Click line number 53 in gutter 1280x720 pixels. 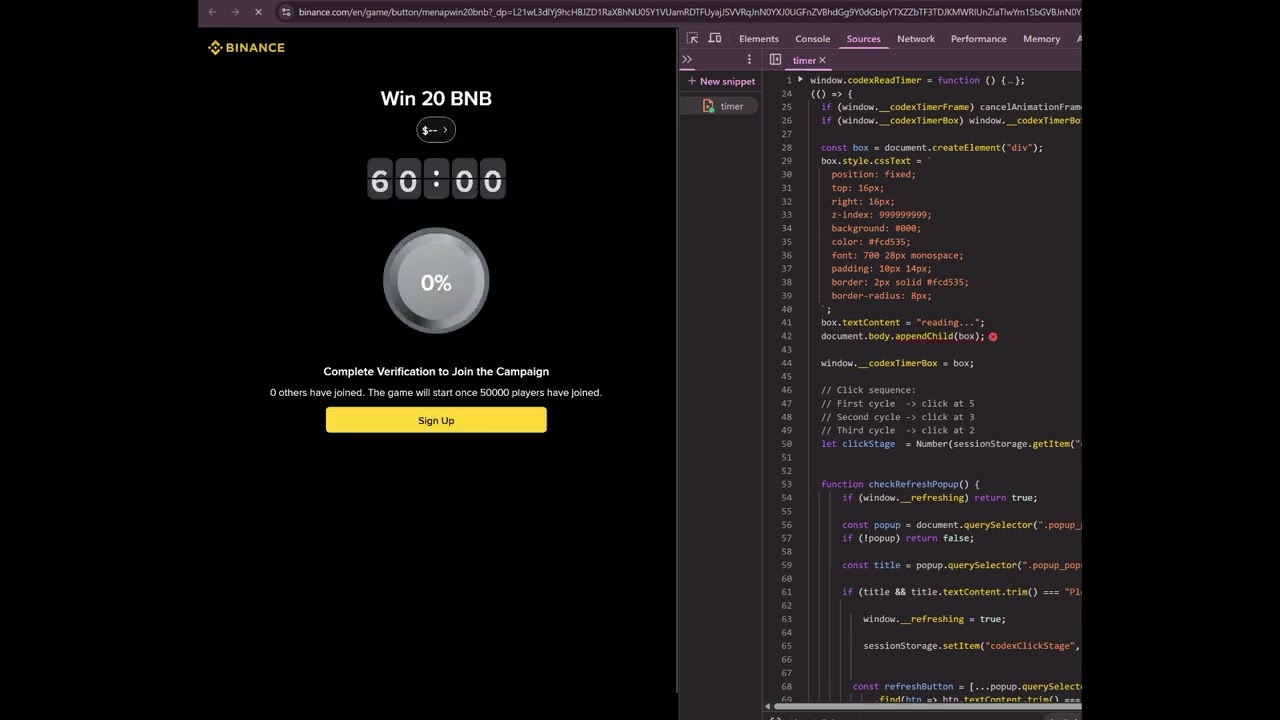coord(787,484)
